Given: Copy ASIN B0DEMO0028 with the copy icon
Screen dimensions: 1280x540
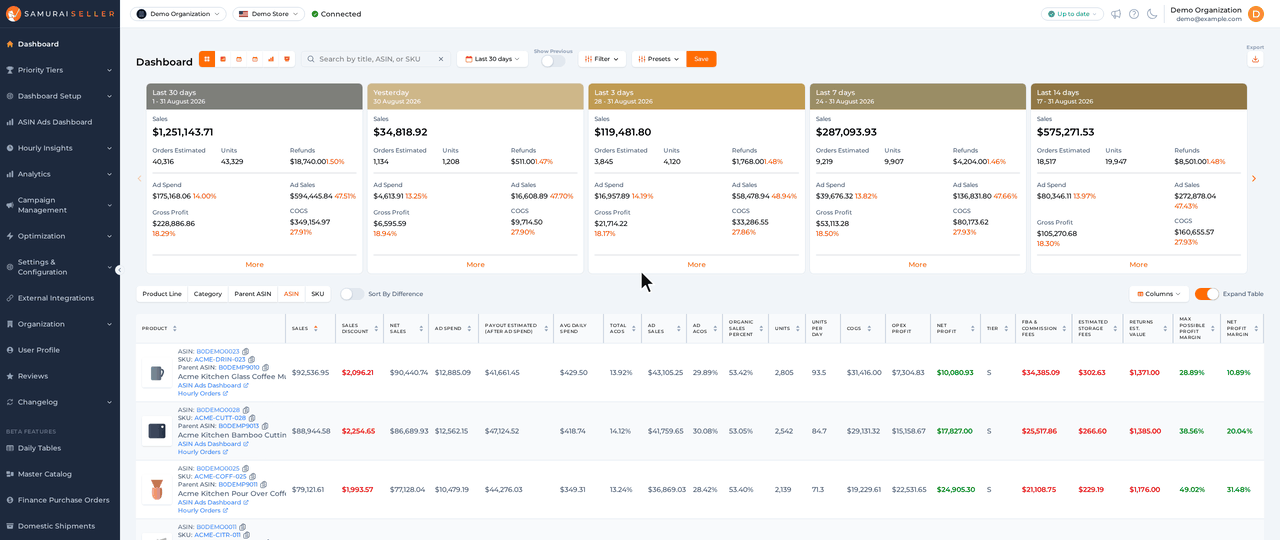Looking at the screenshot, I should 246,410.
